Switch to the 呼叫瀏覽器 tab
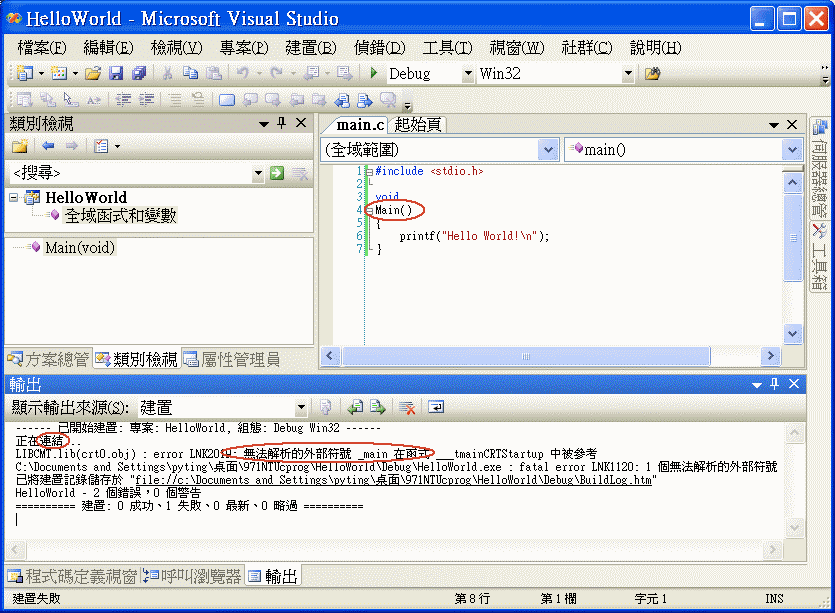This screenshot has height=613, width=835. 192,576
